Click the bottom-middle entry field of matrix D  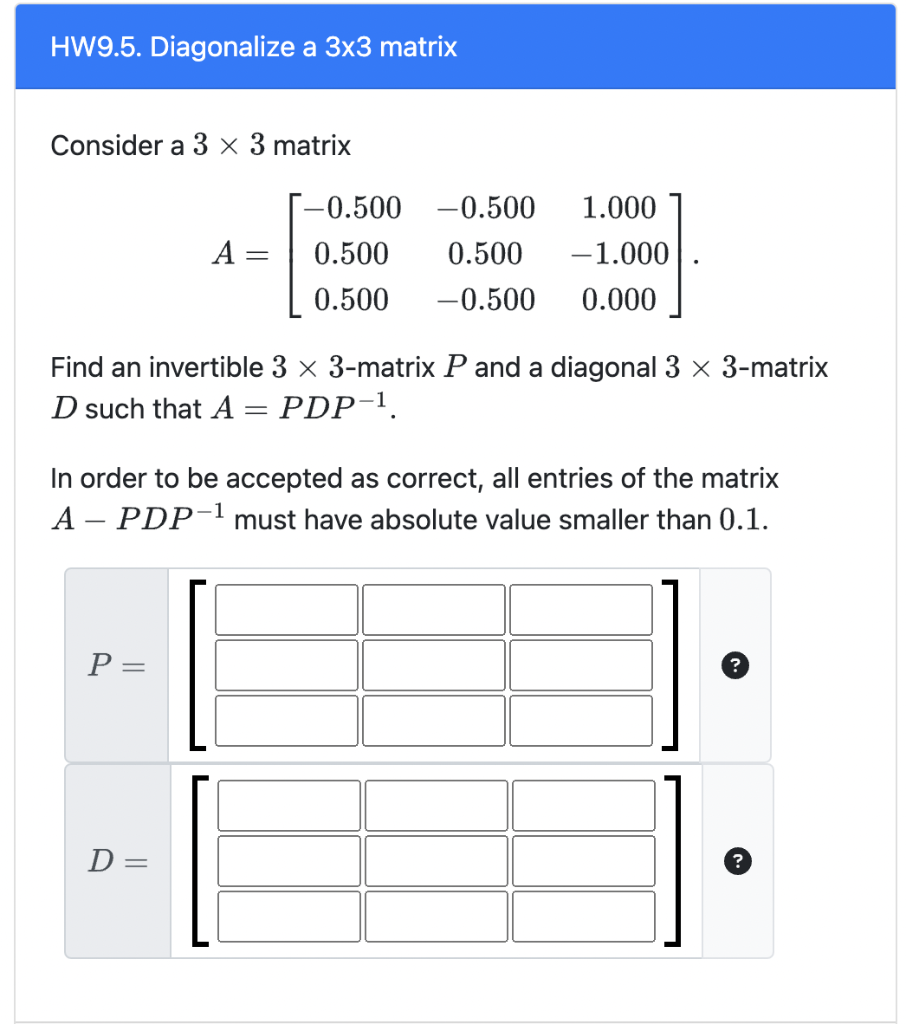tap(434, 915)
